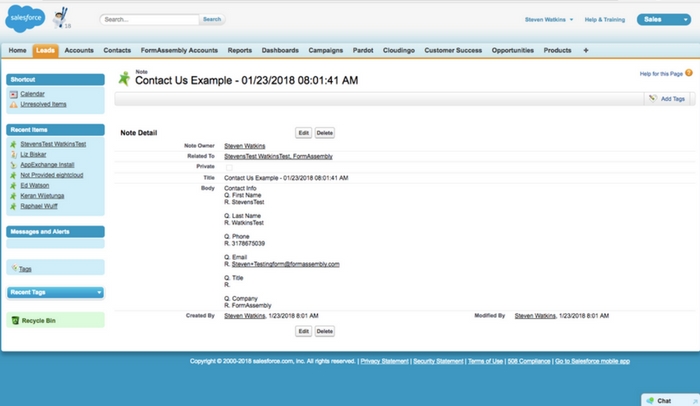
Task: Open the Chat widget label
Action: click(664, 401)
